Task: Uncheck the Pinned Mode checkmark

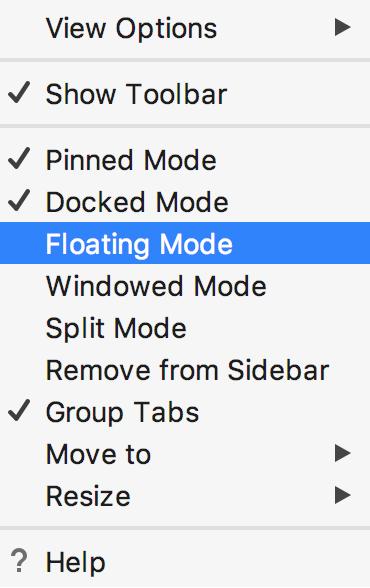Action: point(19,159)
